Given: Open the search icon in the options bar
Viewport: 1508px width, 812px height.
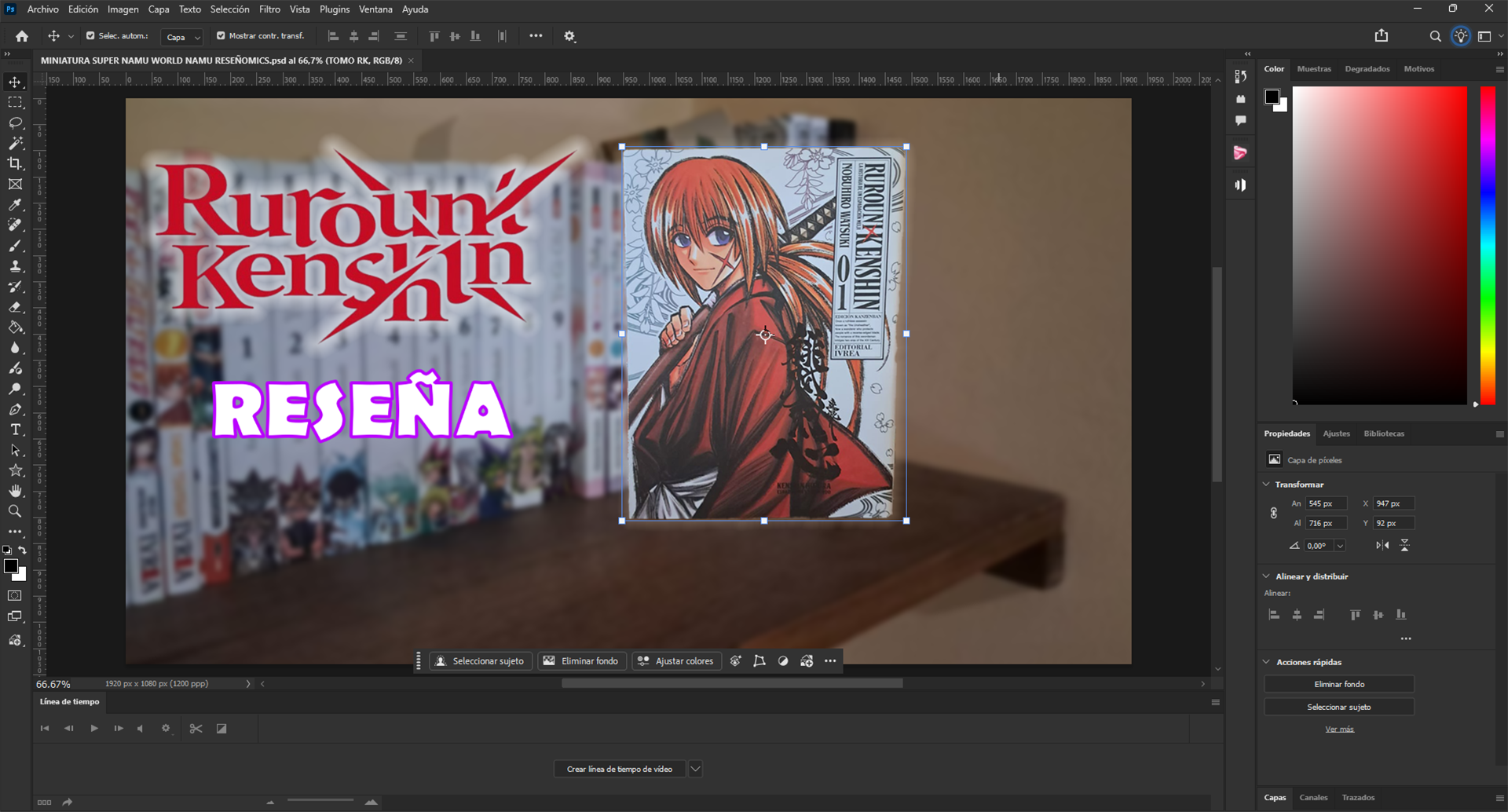Looking at the screenshot, I should (x=1435, y=36).
